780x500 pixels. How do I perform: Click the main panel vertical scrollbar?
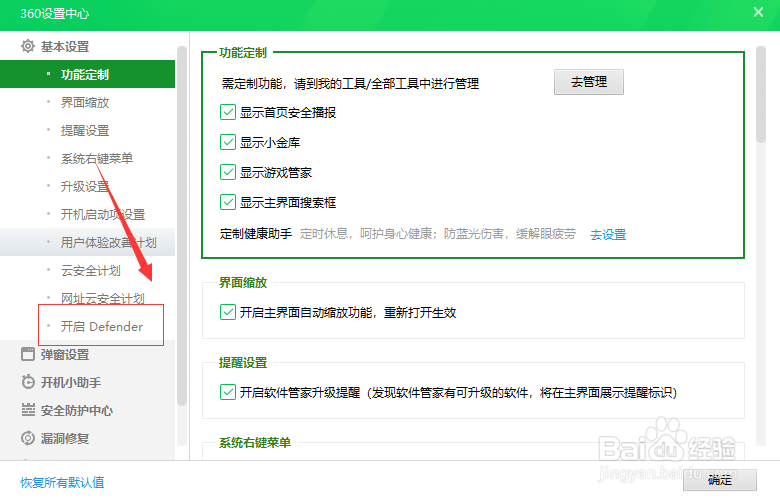(761, 95)
